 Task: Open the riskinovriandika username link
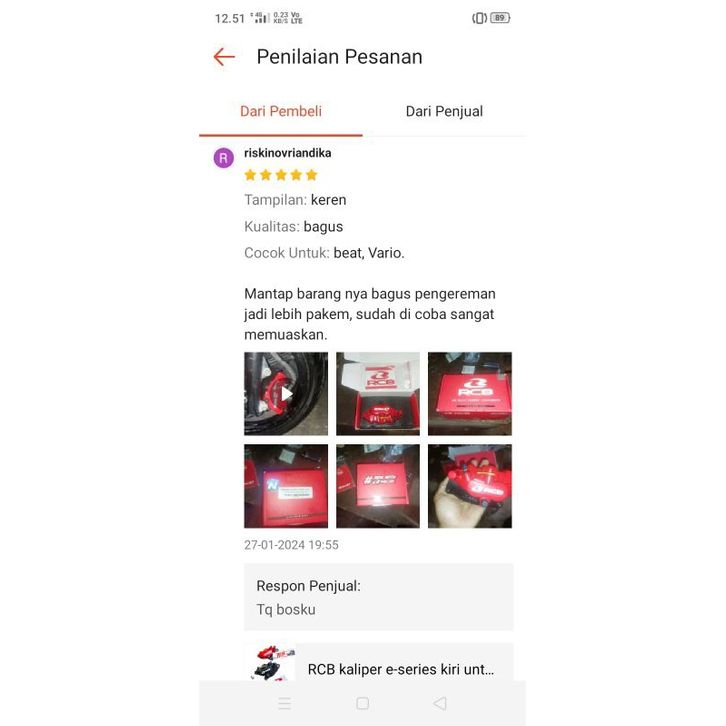288,153
